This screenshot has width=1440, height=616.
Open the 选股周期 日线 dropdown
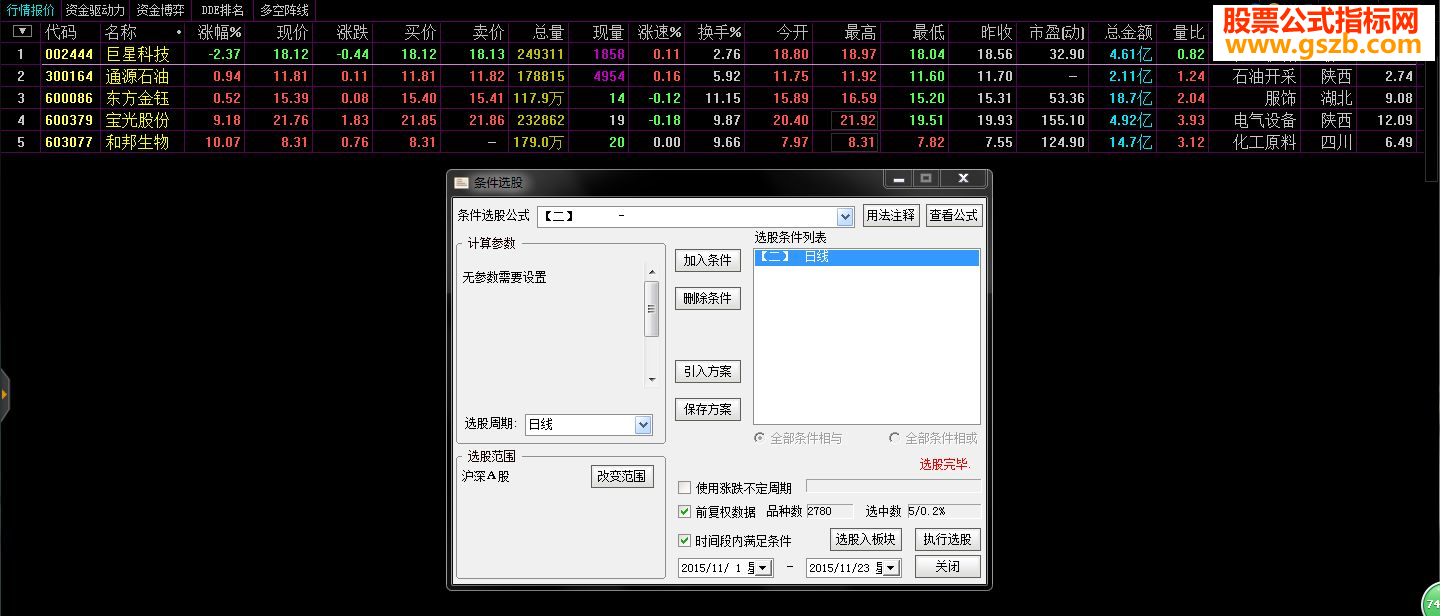[643, 425]
